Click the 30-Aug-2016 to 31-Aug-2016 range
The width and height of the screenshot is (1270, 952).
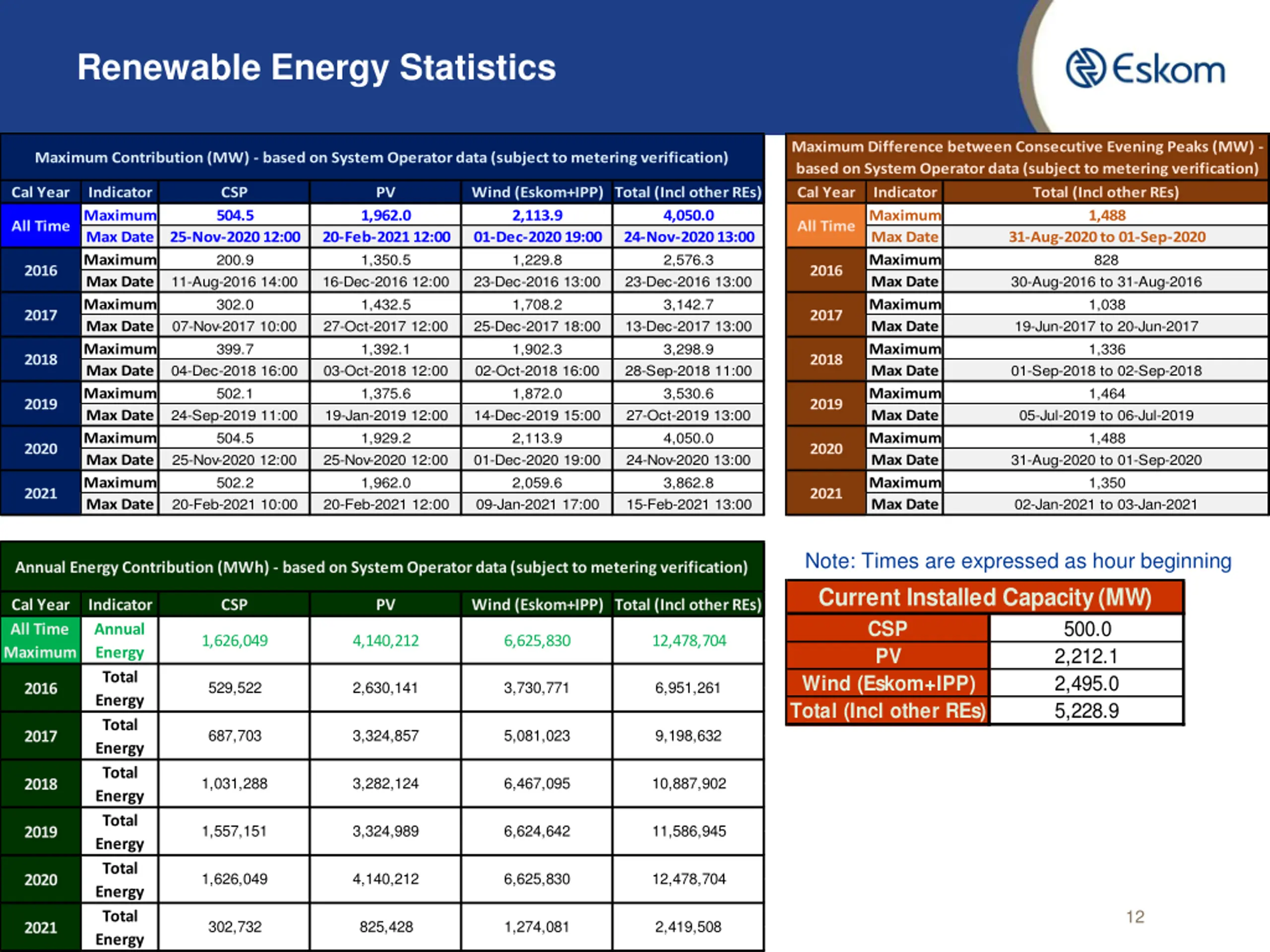(1106, 282)
